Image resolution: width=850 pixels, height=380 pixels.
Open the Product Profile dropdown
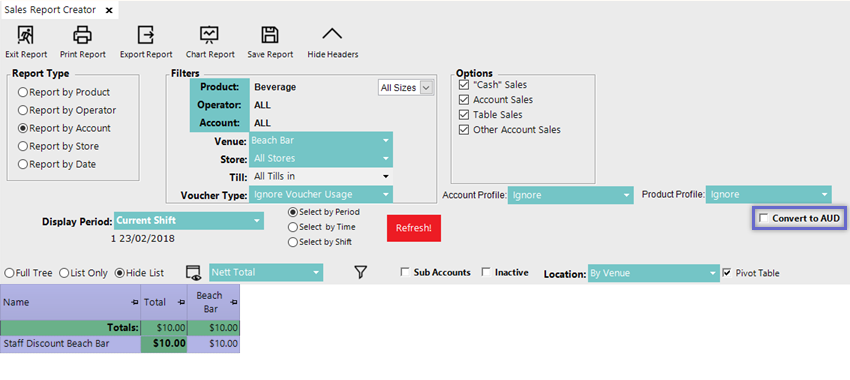click(x=769, y=195)
